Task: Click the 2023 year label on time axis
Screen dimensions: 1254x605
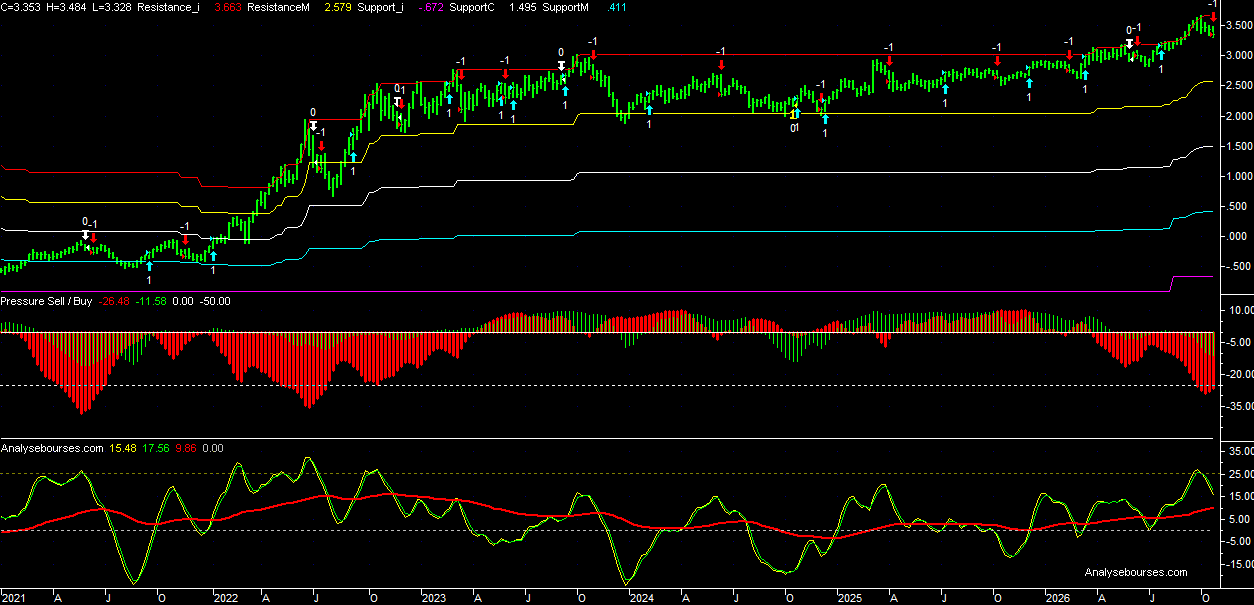Action: [x=433, y=598]
